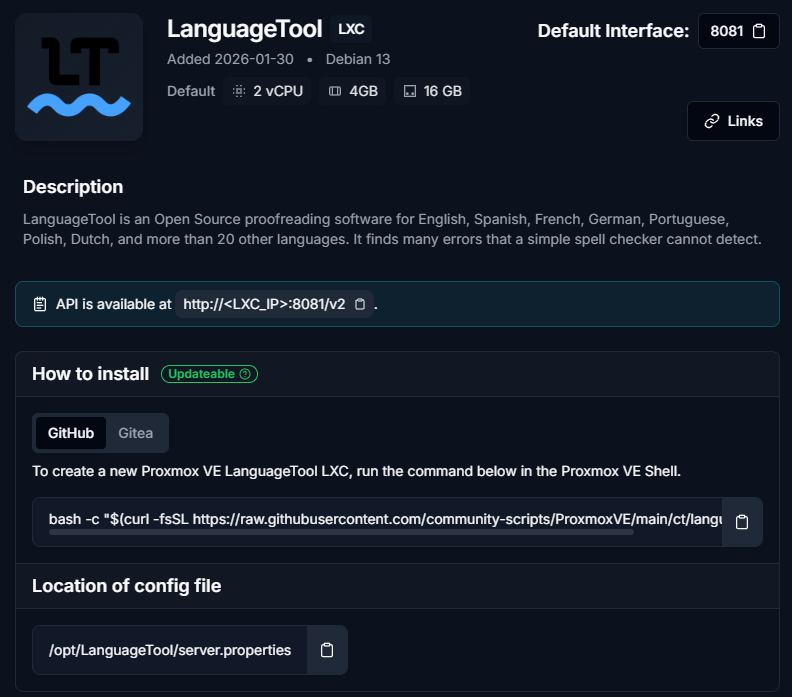This screenshot has height=697, width=792.
Task: Click the note icon beside API is available
Action: [40, 304]
